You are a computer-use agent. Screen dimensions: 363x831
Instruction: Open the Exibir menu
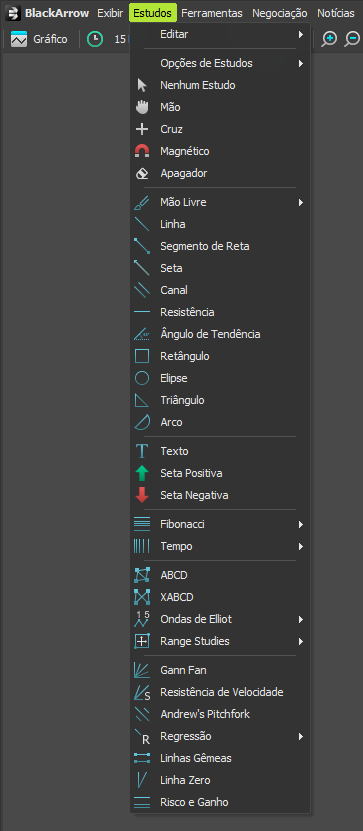coord(110,13)
